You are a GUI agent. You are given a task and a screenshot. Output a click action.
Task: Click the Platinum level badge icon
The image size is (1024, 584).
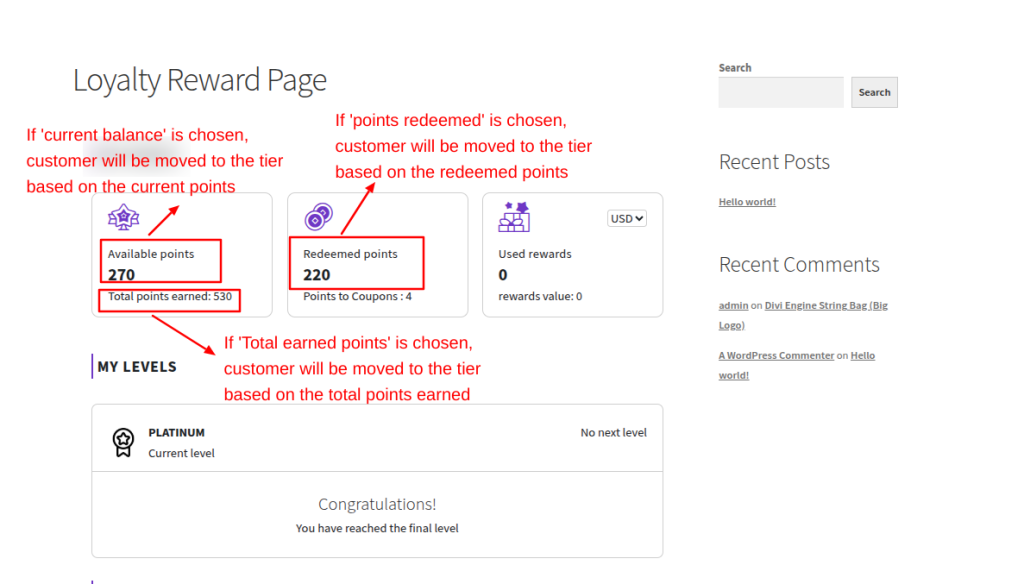(123, 442)
